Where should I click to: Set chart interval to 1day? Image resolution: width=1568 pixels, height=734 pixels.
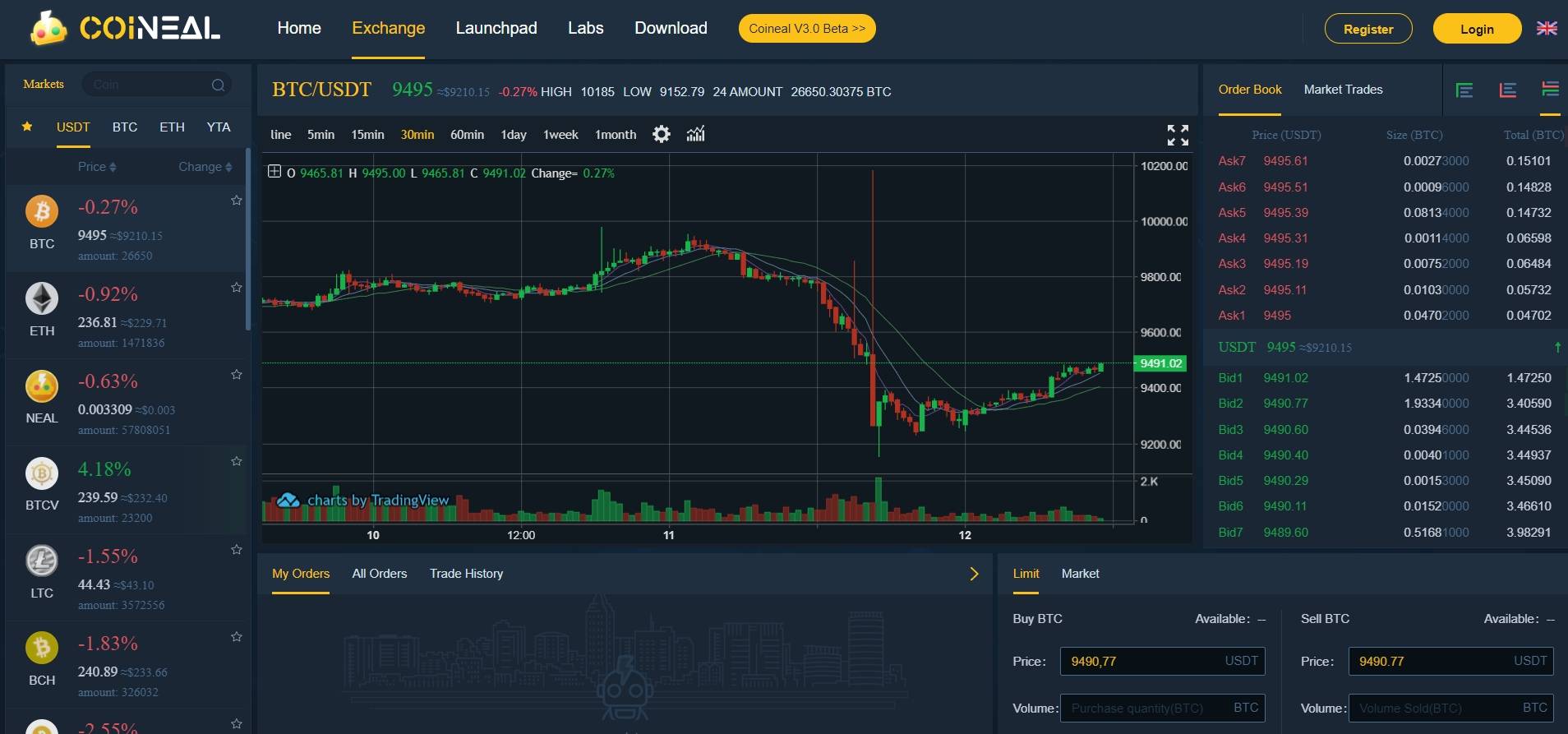pyautogui.click(x=514, y=134)
